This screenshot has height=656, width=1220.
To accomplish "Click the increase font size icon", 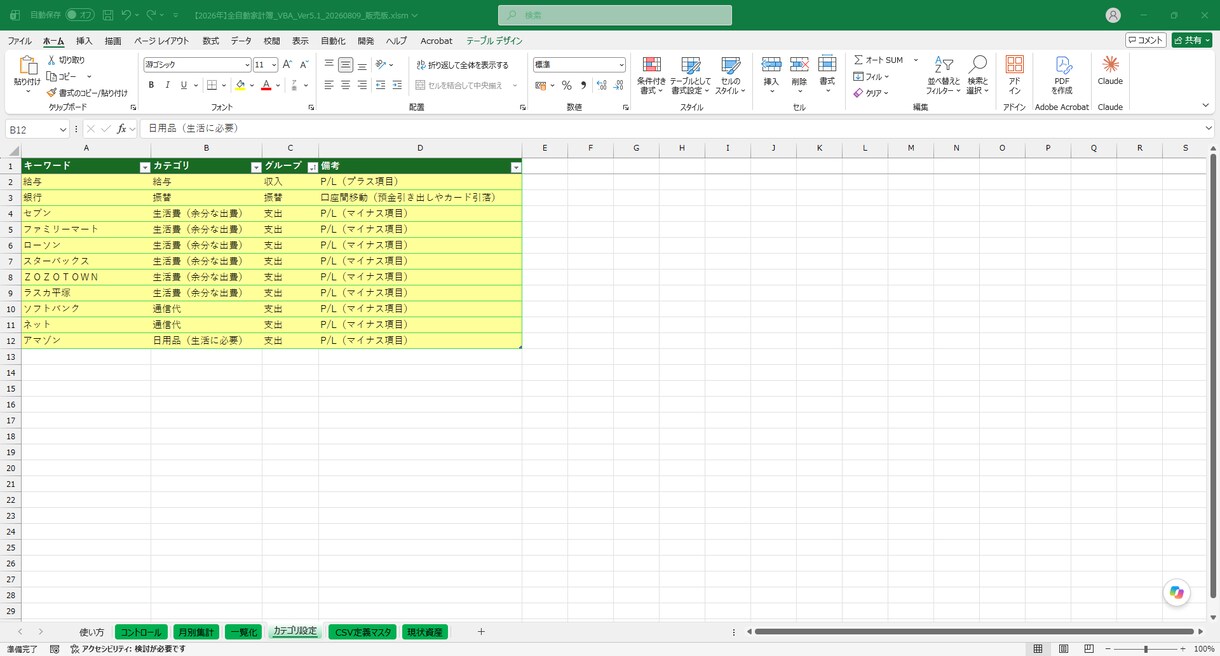I will pos(287,65).
